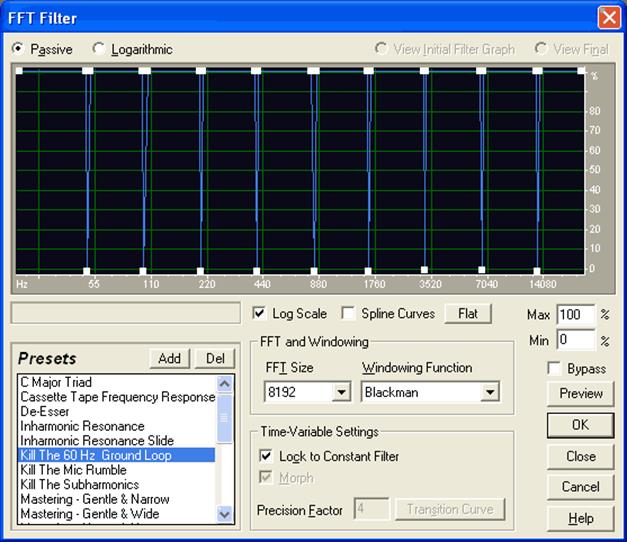Screen dimensions: 627x542
Task: Click the Max percent input field
Action: point(575,315)
